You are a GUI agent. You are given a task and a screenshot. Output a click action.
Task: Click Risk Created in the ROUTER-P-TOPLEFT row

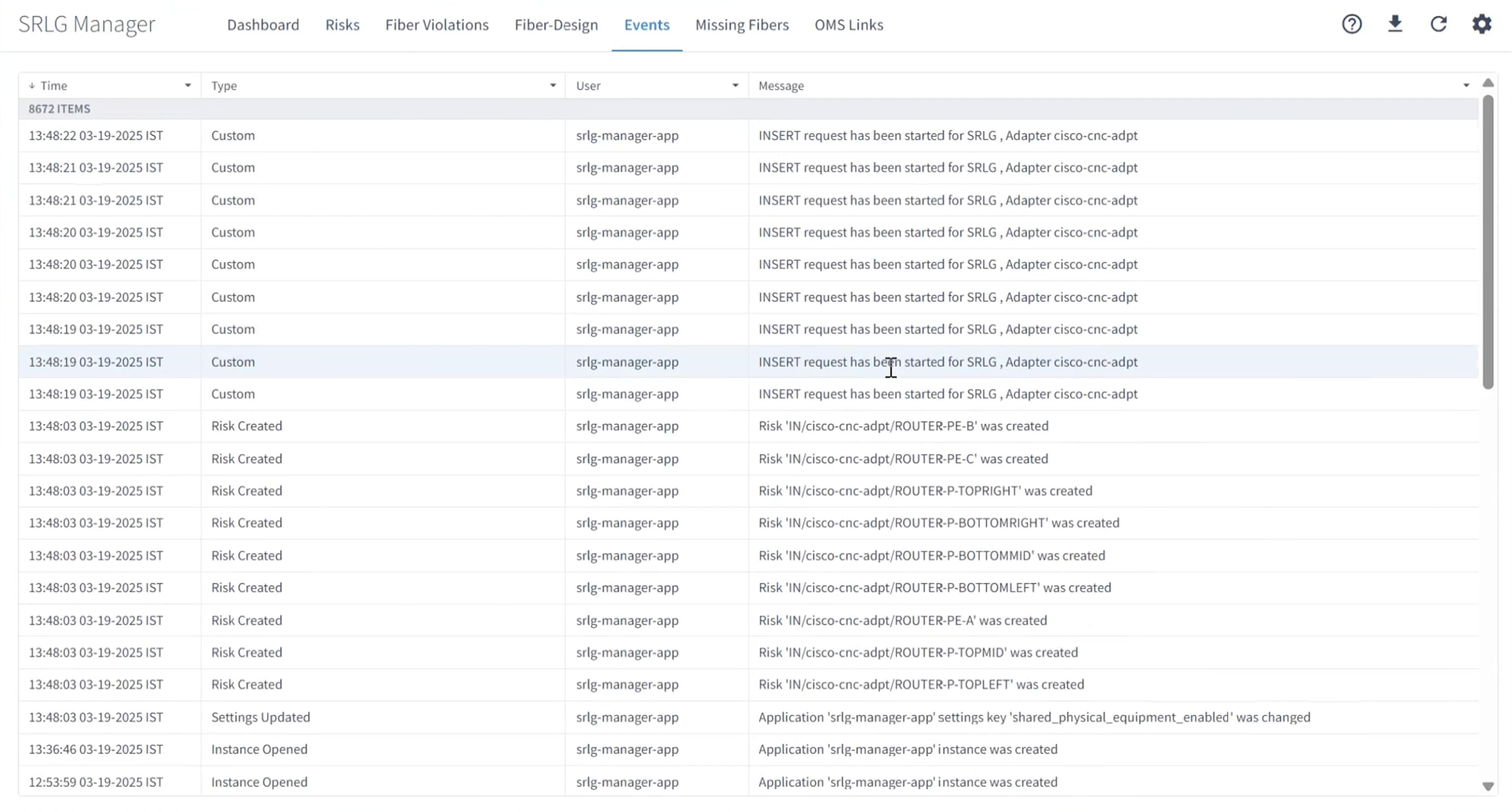coord(246,684)
